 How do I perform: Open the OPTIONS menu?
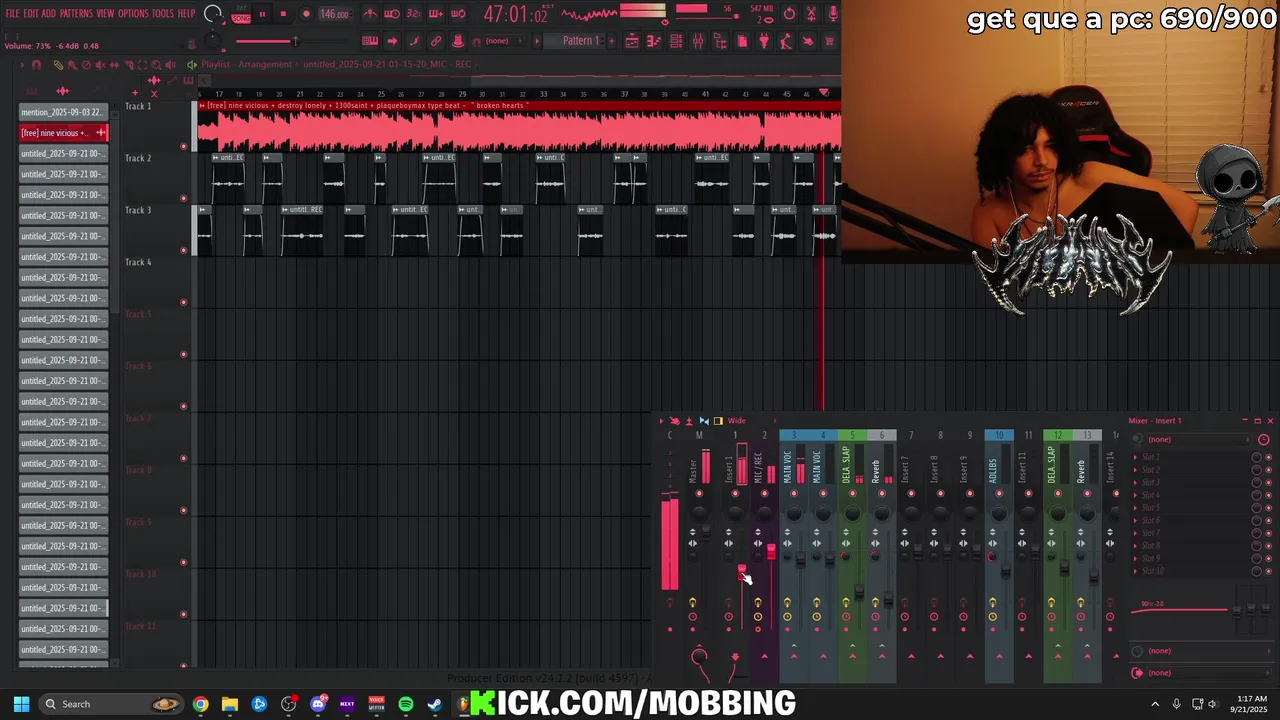(x=133, y=13)
